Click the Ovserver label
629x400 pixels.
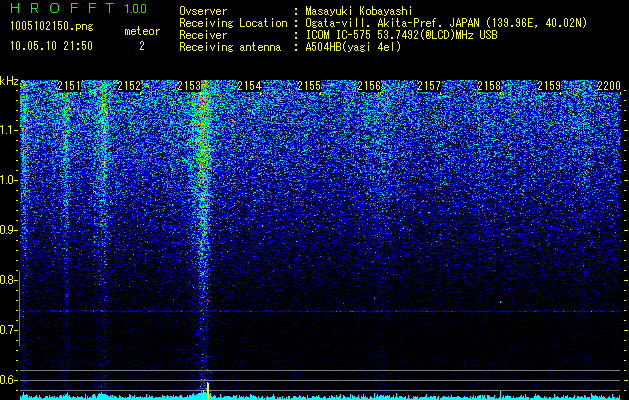(203, 11)
